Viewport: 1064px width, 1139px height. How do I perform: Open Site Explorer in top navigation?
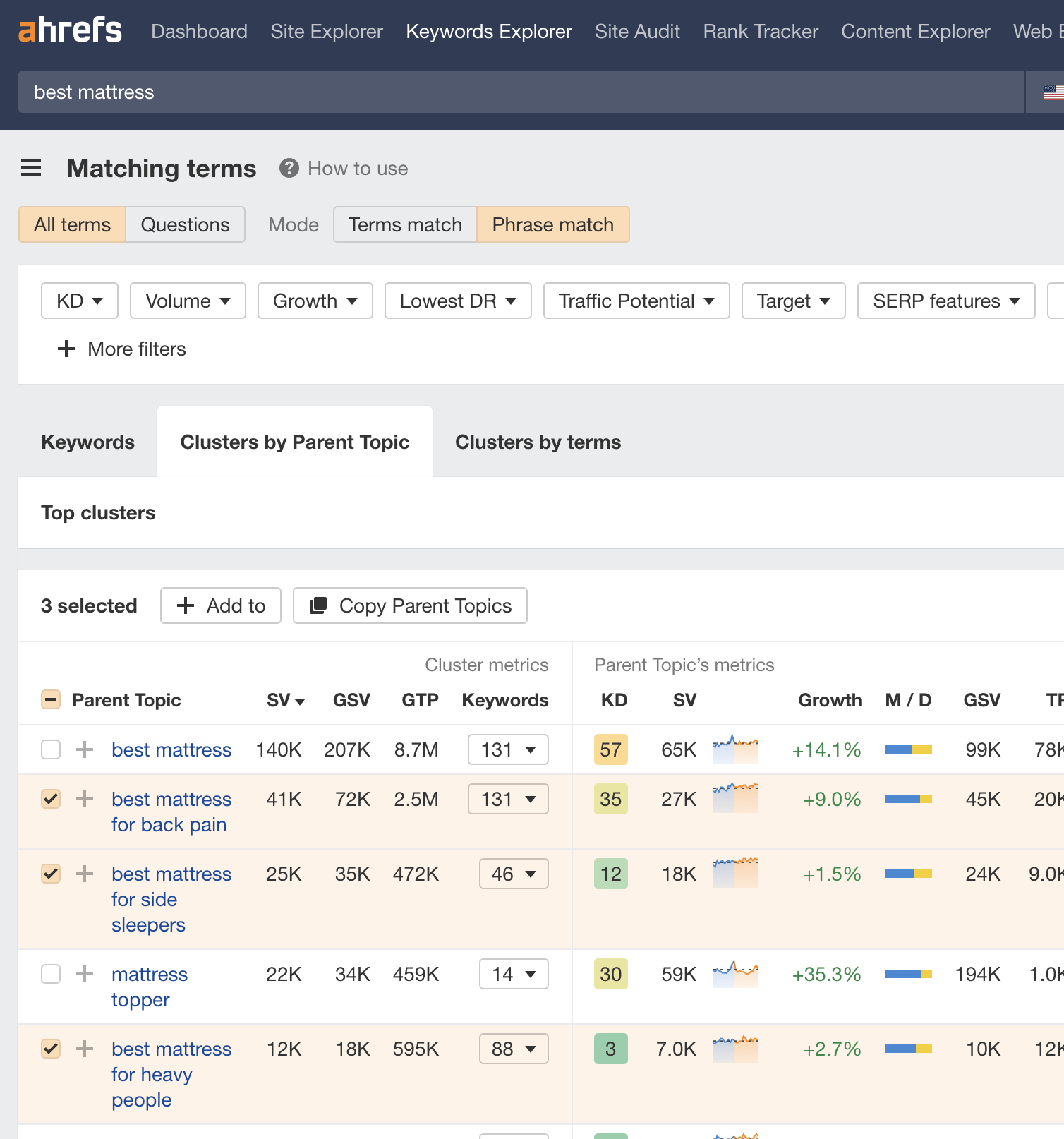click(327, 31)
